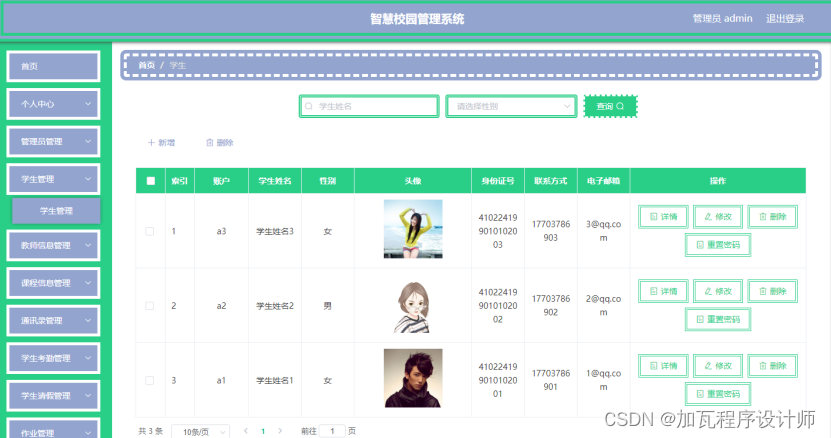
Task: Check the select-all checkbox in table header
Action: [x=151, y=181]
